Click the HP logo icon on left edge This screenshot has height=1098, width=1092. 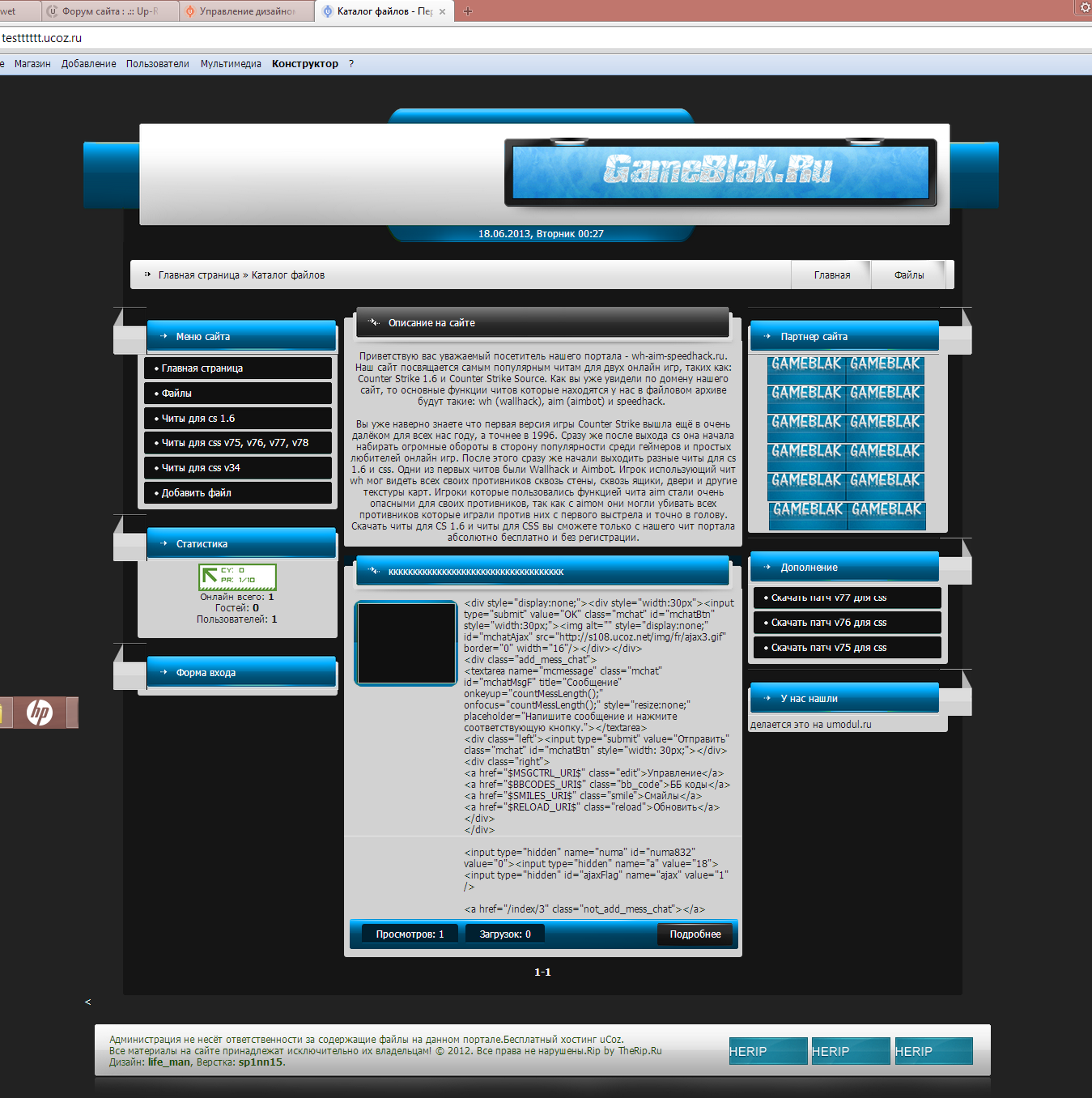(40, 713)
